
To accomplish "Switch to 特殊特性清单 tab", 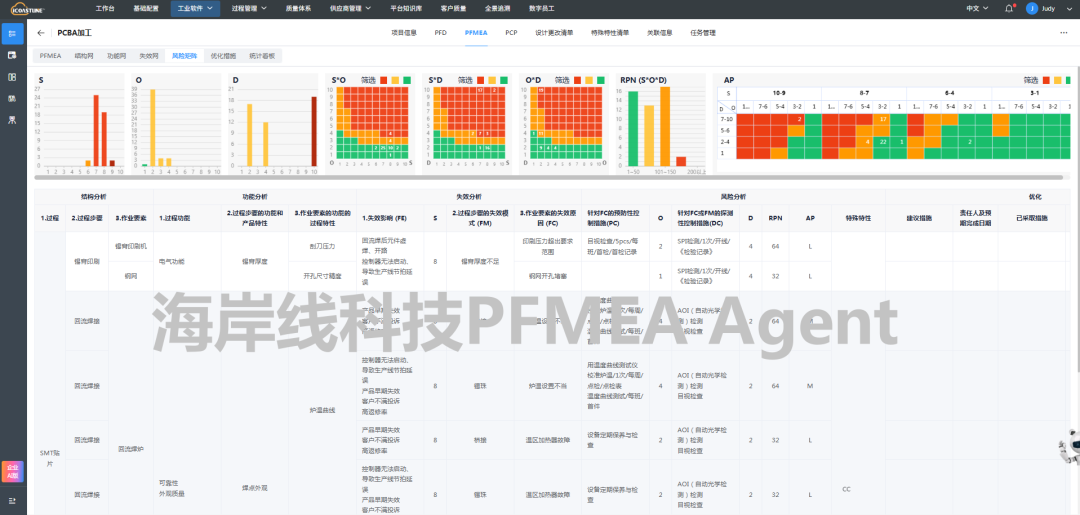I will coord(610,32).
